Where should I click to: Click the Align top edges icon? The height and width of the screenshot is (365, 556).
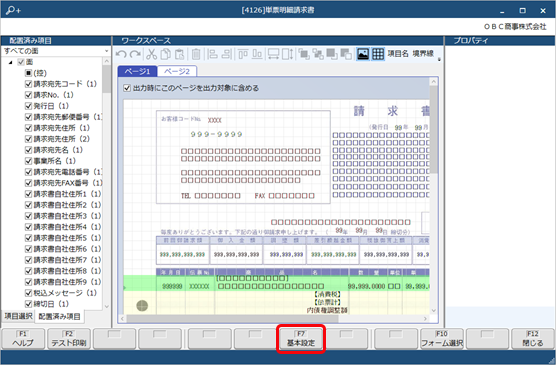point(243,54)
